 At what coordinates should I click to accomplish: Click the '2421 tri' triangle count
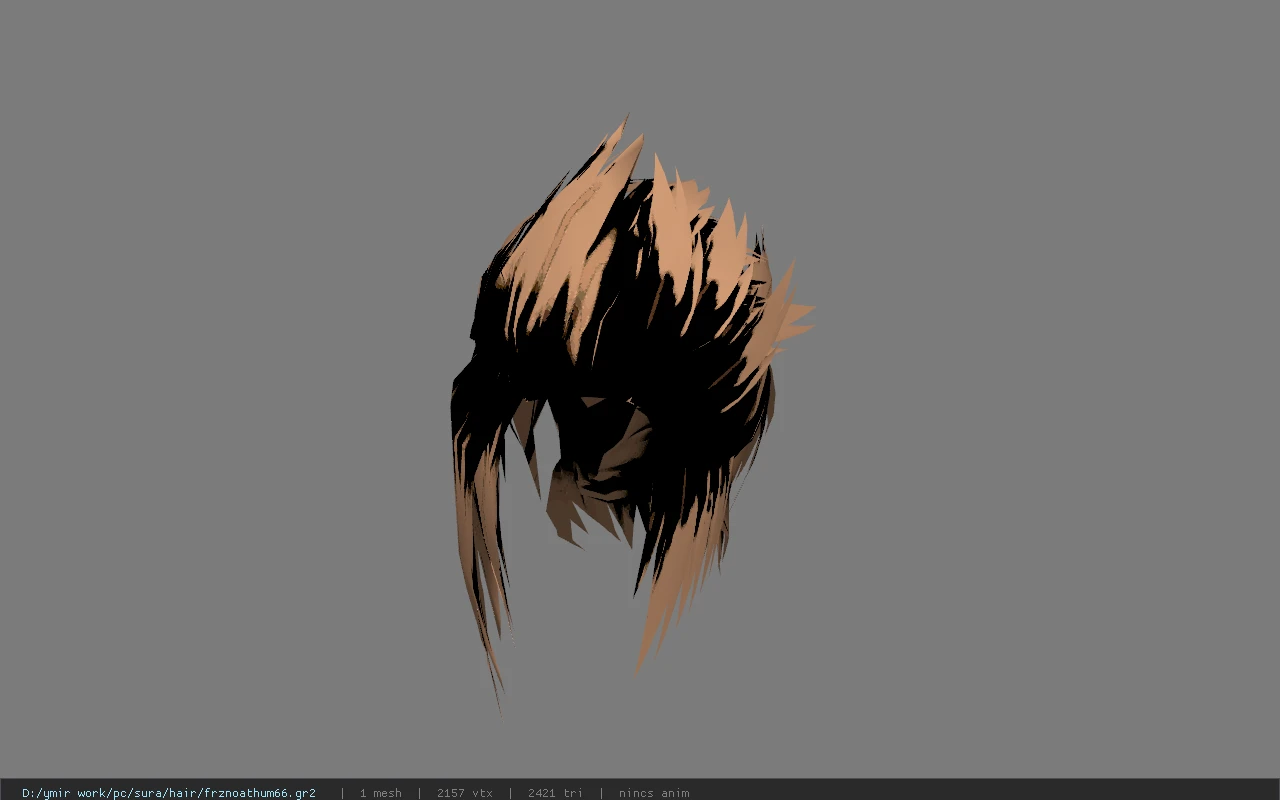click(x=555, y=793)
